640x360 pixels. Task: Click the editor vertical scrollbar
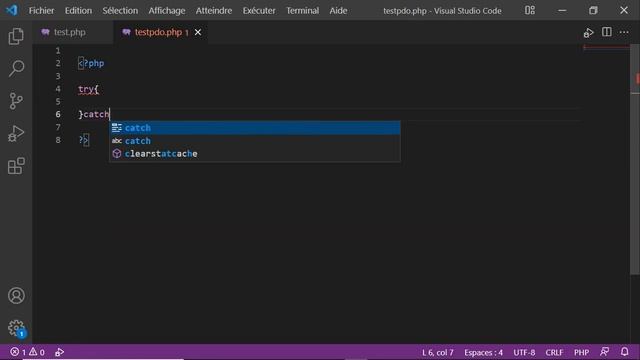(635, 159)
